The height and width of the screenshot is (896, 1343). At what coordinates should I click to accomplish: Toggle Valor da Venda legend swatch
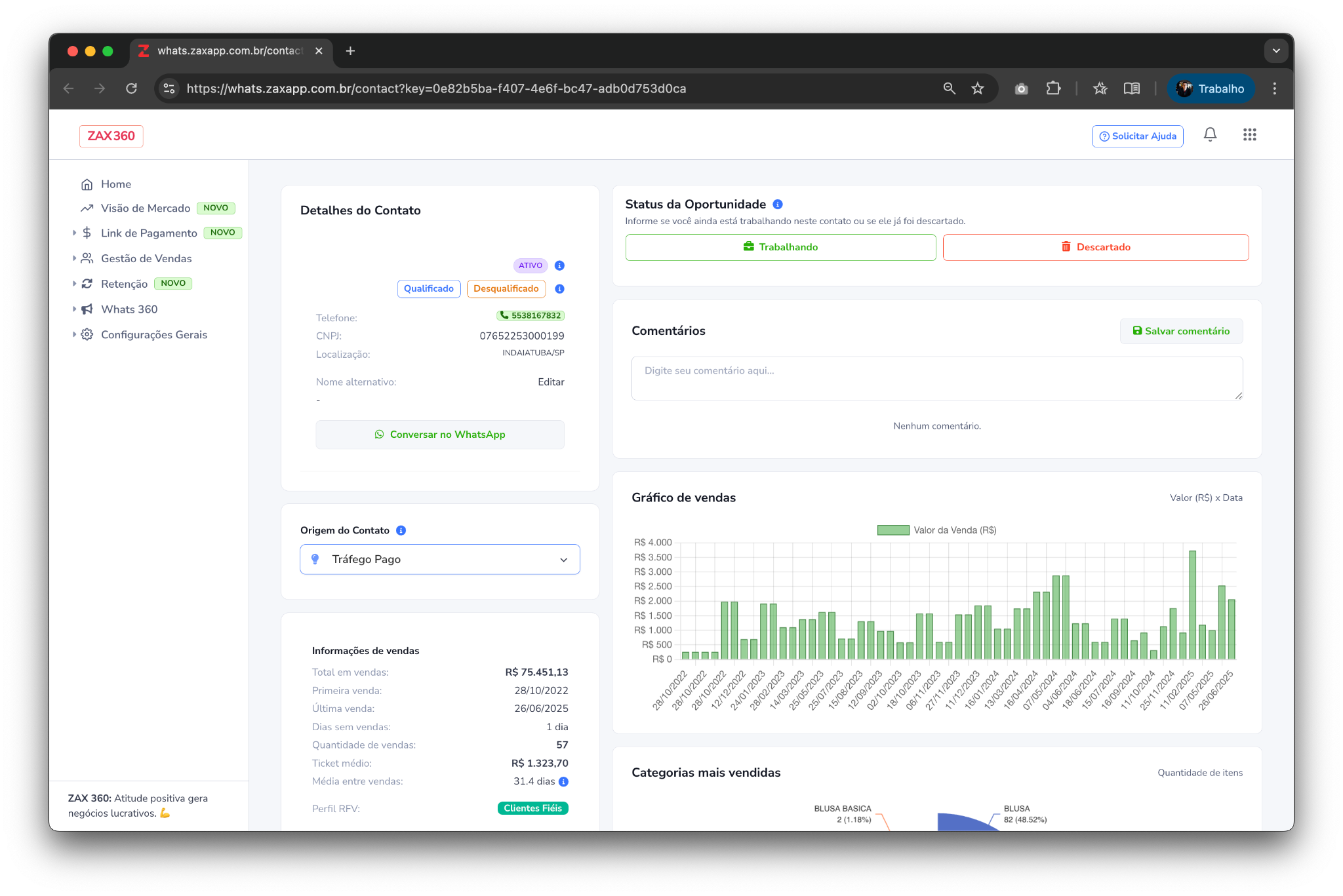pos(893,530)
